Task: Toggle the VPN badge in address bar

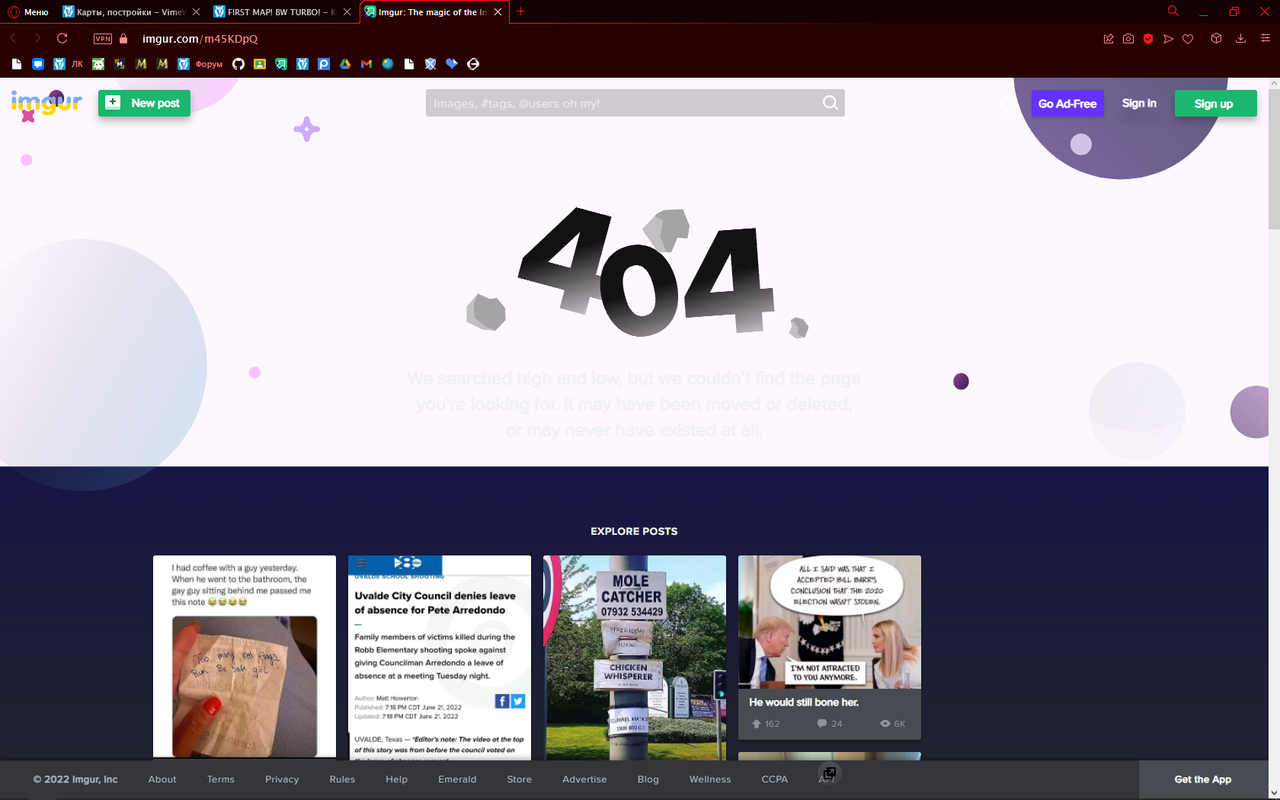Action: click(102, 39)
